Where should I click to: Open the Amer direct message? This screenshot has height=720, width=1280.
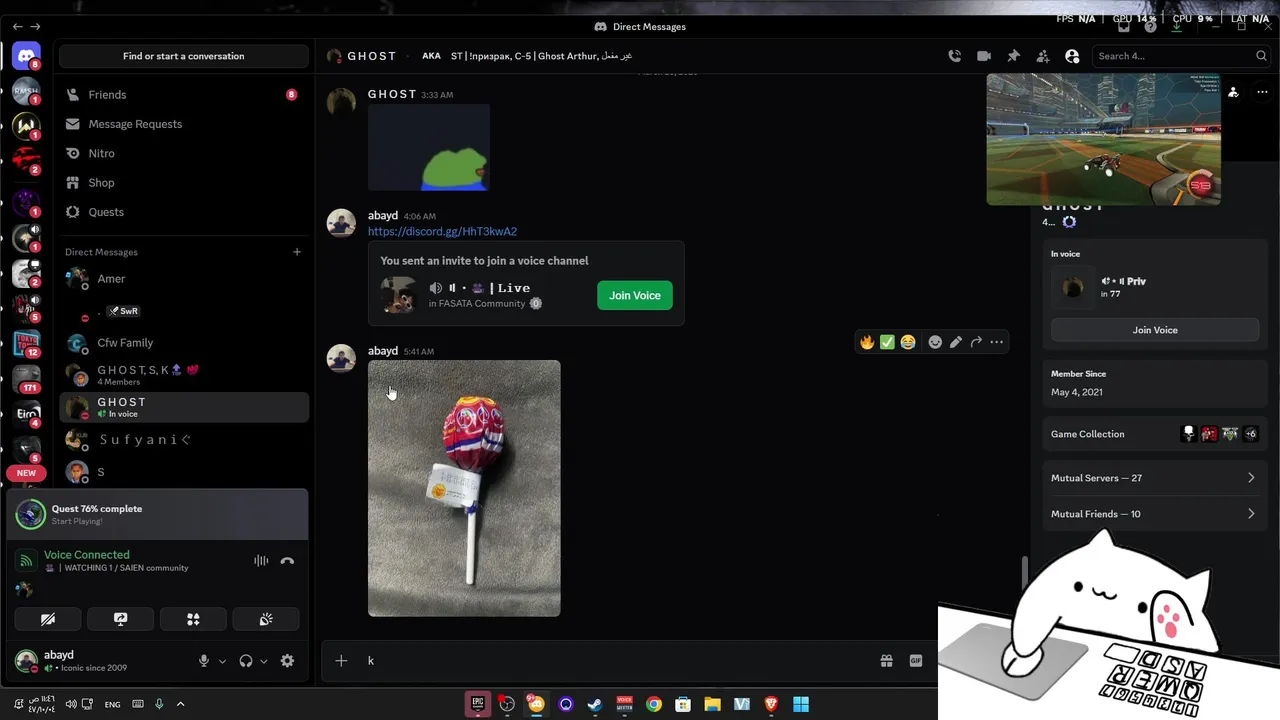pyautogui.click(x=184, y=279)
